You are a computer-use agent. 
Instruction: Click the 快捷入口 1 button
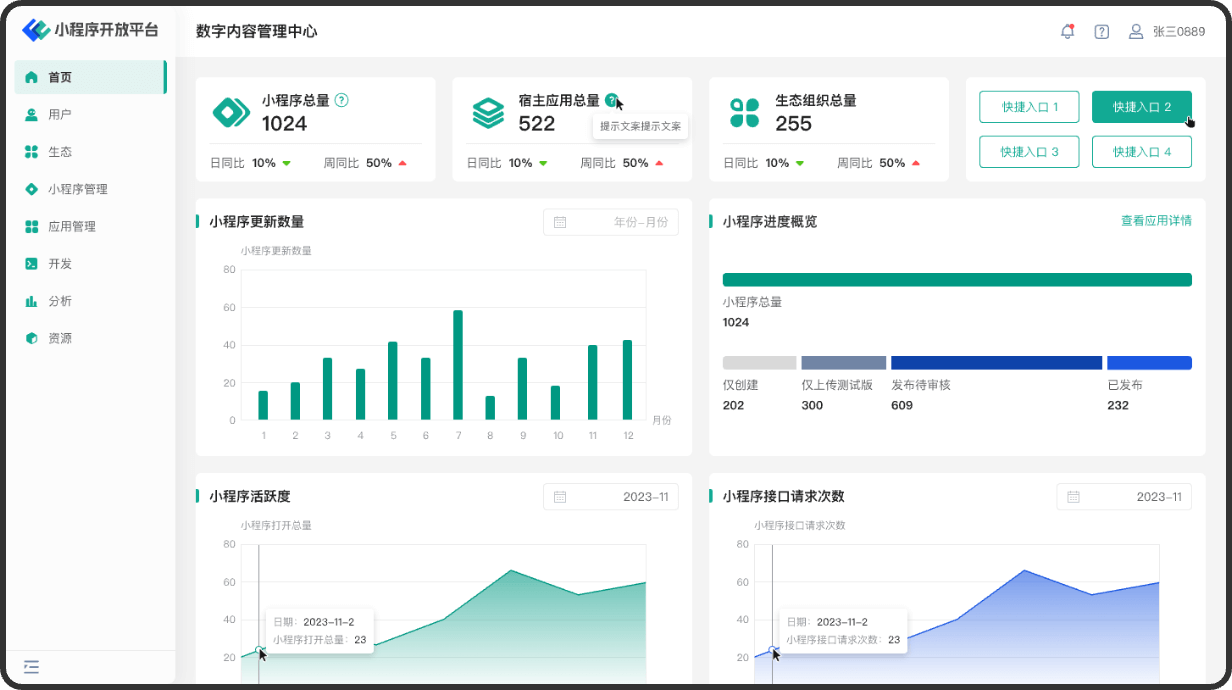click(x=1029, y=107)
